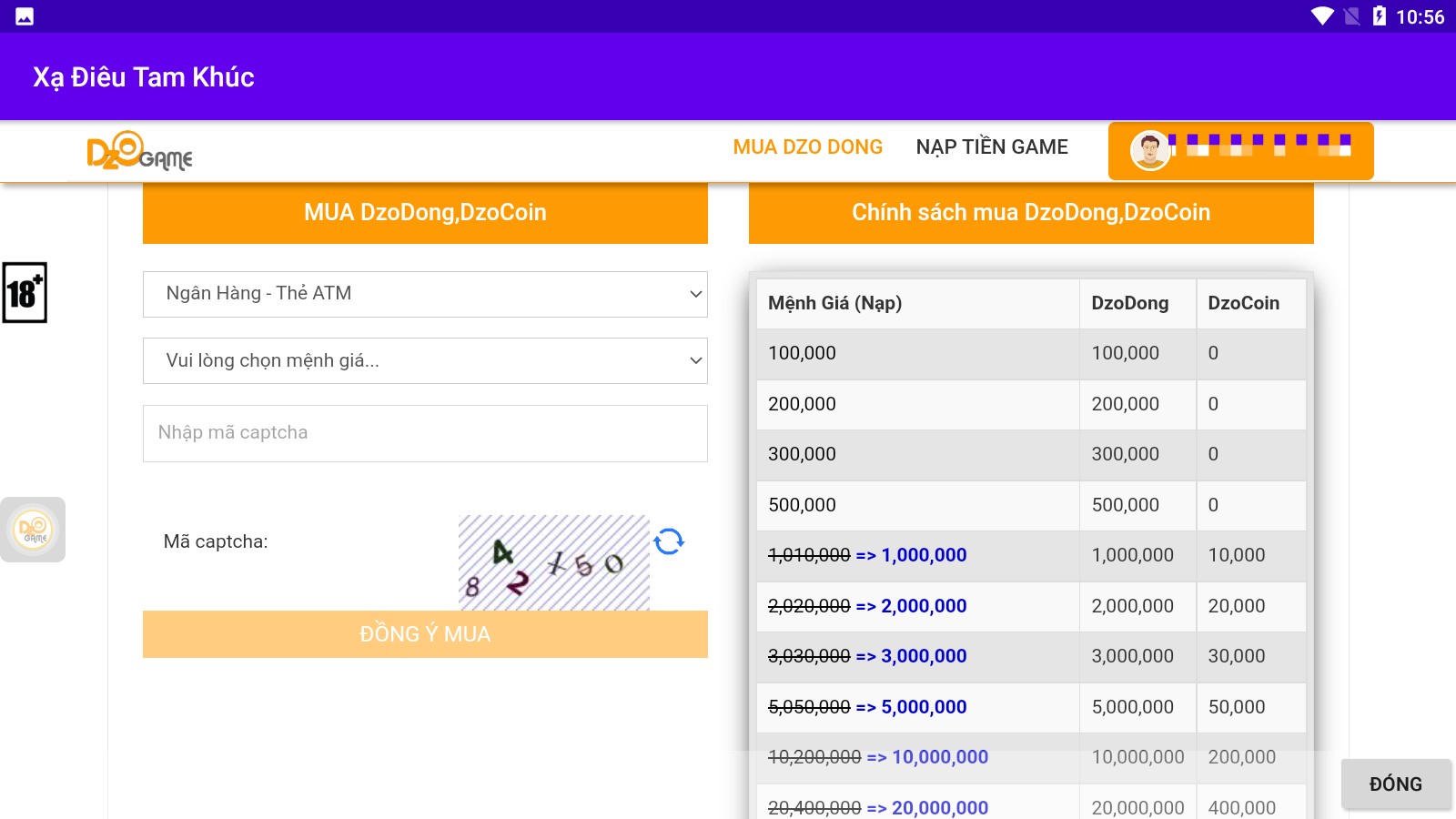Click the 5,050,000 => 5,000,000 price cell
This screenshot has width=1456, height=819.
coord(918,708)
